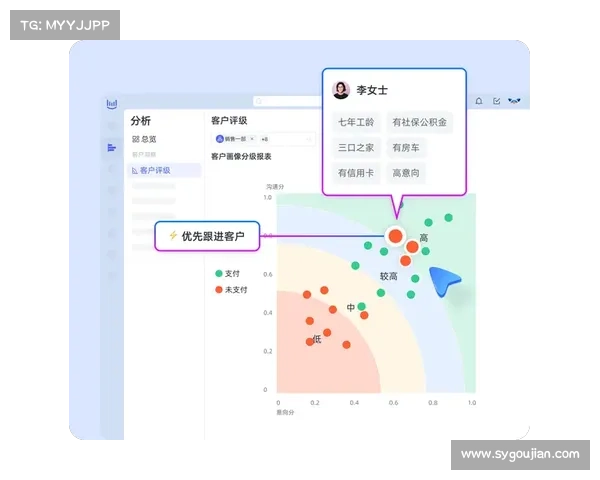
Task: Toggle the 未支付 legend orange swatch
Action: click(x=219, y=290)
